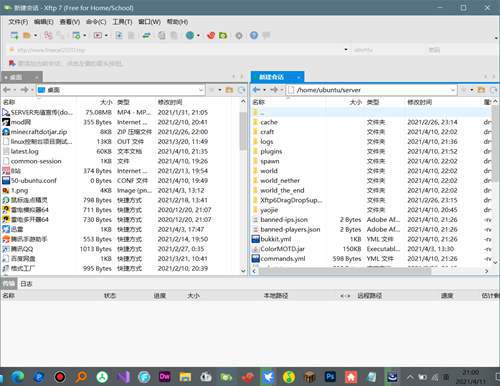Image resolution: width=500 pixels, height=386 pixels.
Task: Open the remote path /home/ubuntu/server dropdown
Action: (x=453, y=90)
